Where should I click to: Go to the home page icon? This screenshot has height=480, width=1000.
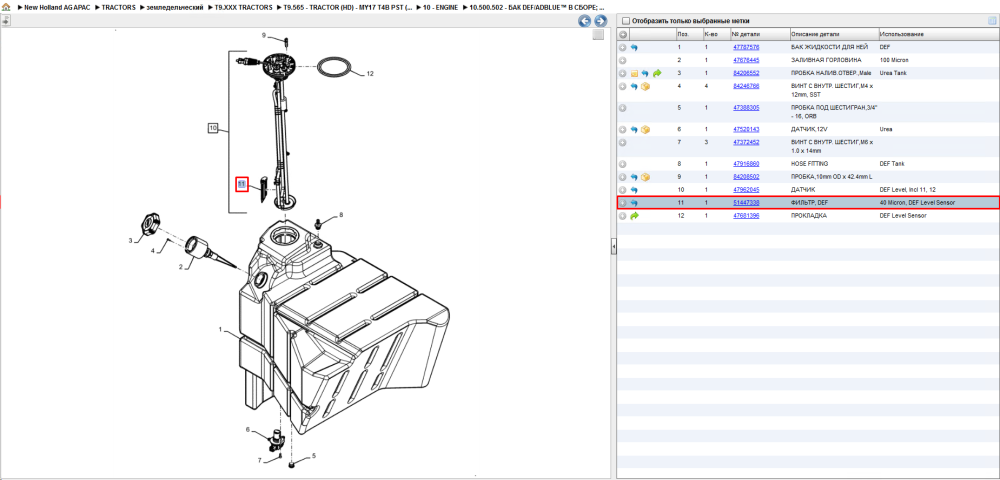[6, 7]
